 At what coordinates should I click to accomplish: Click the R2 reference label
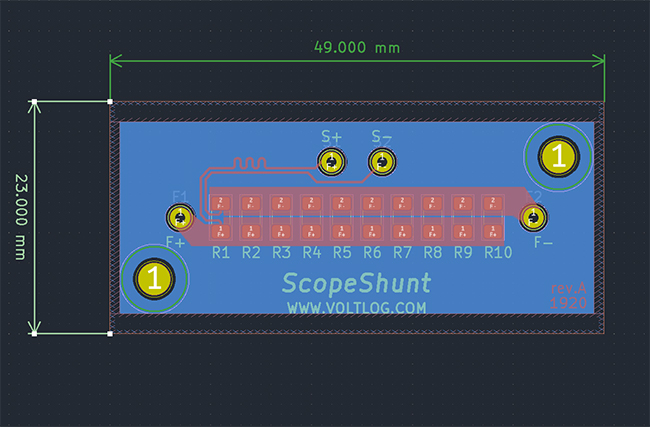pyautogui.click(x=251, y=252)
